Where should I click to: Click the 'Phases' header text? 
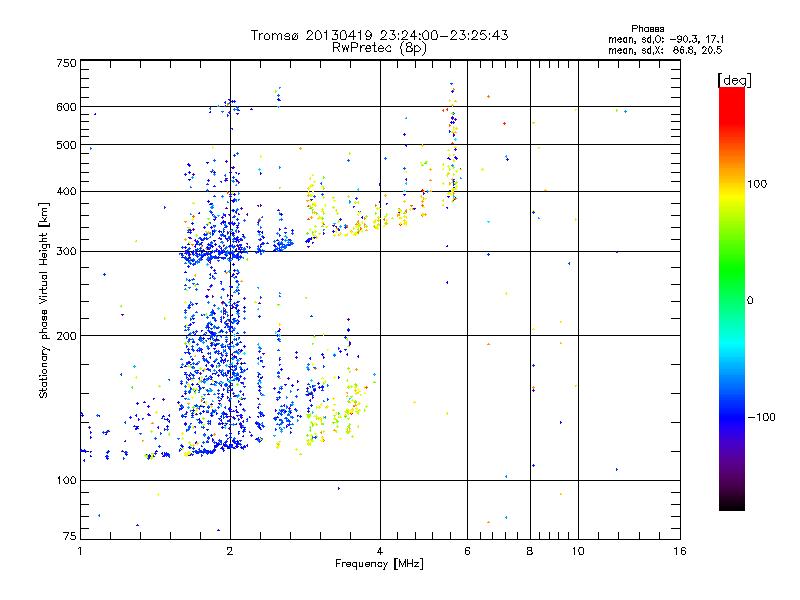click(x=647, y=29)
